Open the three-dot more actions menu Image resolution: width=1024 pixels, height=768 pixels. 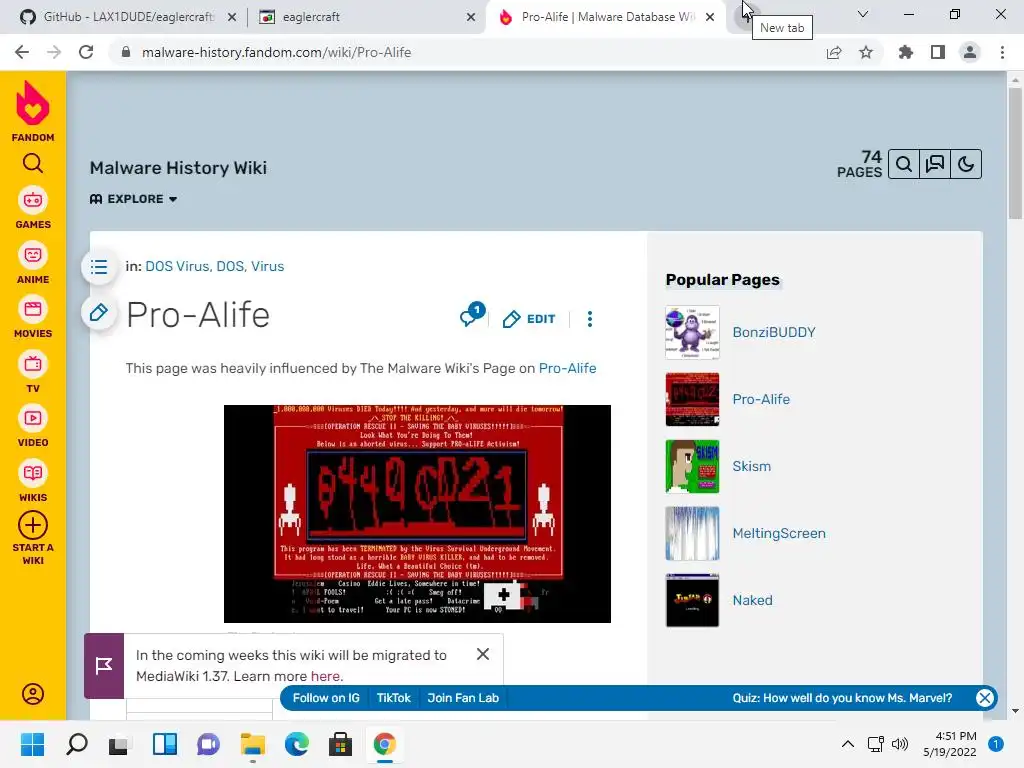(590, 319)
